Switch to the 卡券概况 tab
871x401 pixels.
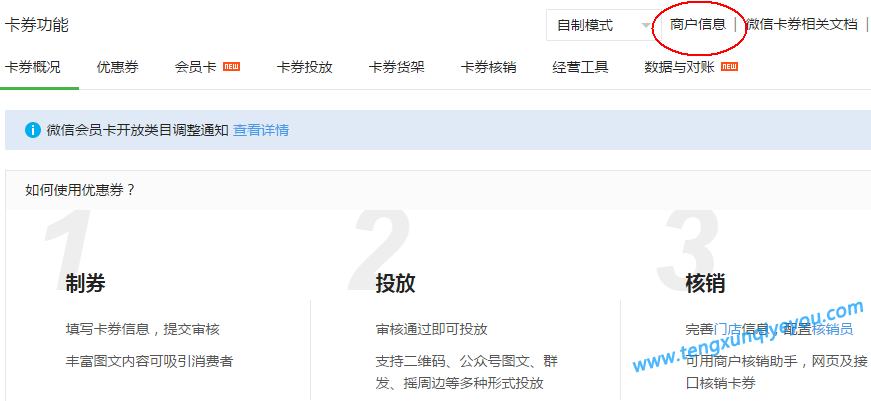click(x=33, y=68)
